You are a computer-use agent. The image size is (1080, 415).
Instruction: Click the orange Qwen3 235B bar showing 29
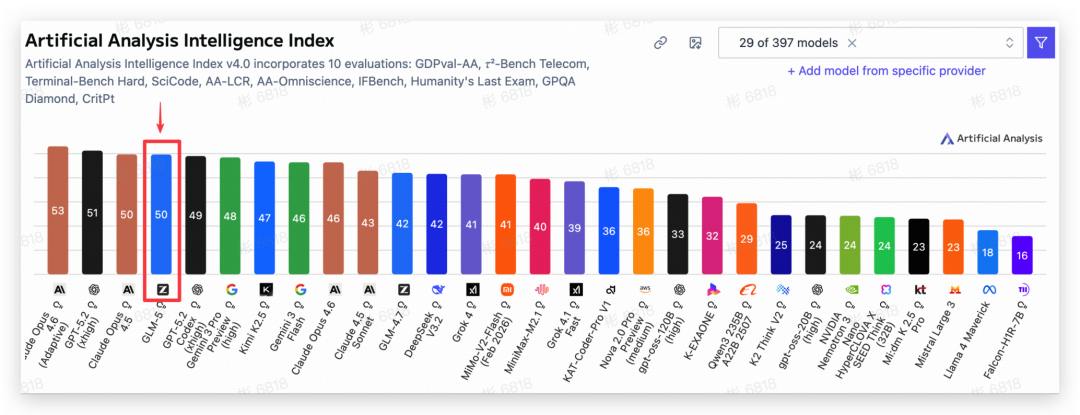pos(747,238)
